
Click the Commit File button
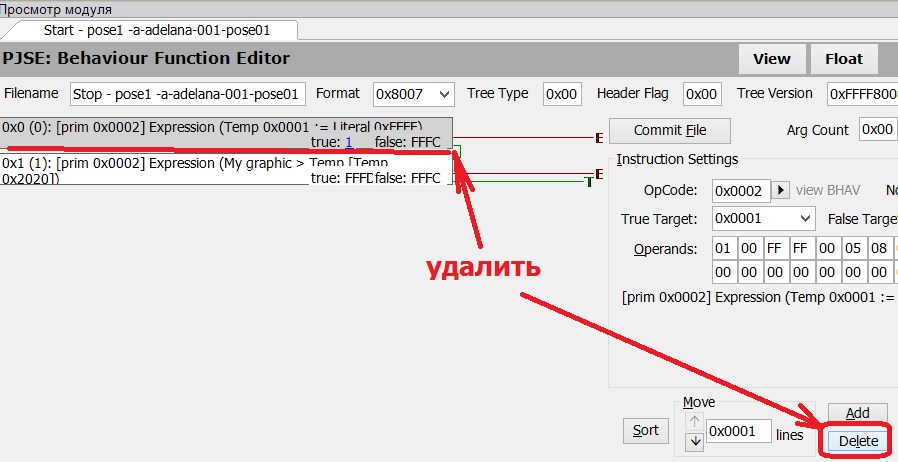point(669,130)
